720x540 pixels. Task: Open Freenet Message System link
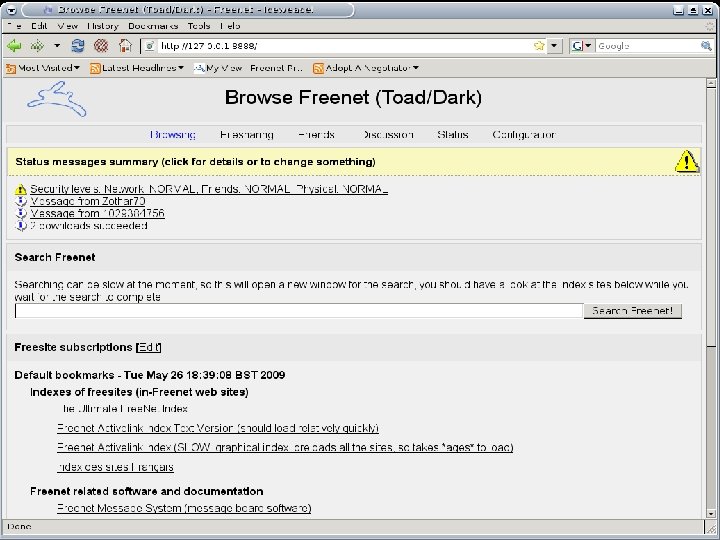[x=184, y=508]
